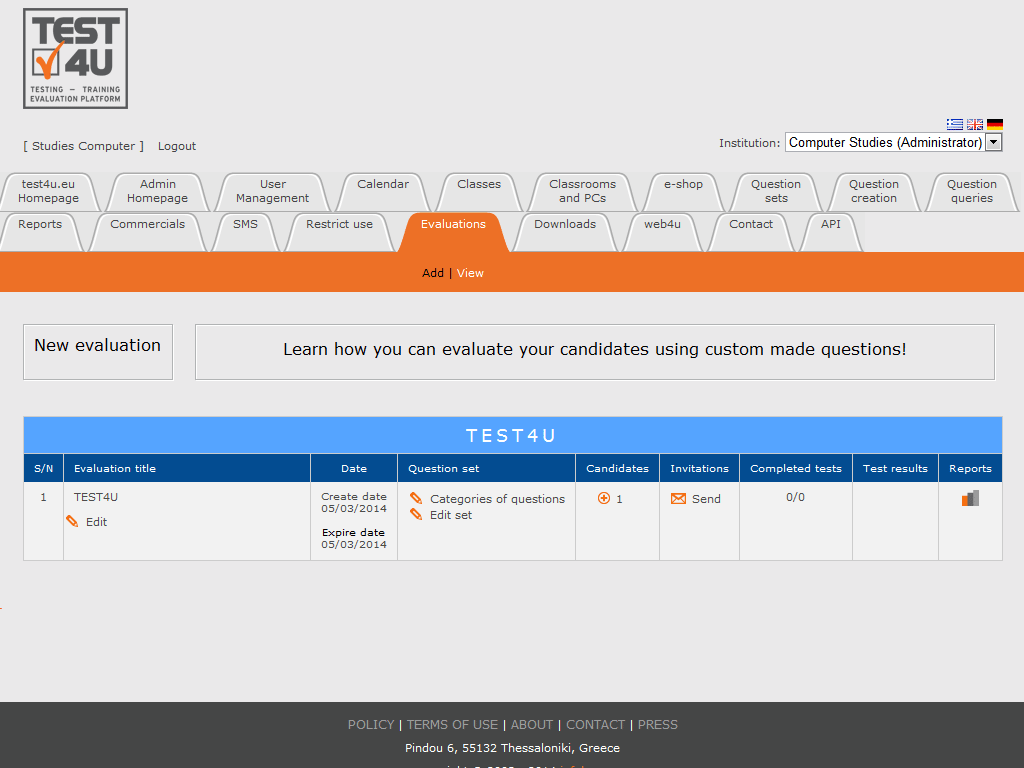Image resolution: width=1024 pixels, height=768 pixels.
Task: Open the Commercials tab
Action: (x=148, y=232)
